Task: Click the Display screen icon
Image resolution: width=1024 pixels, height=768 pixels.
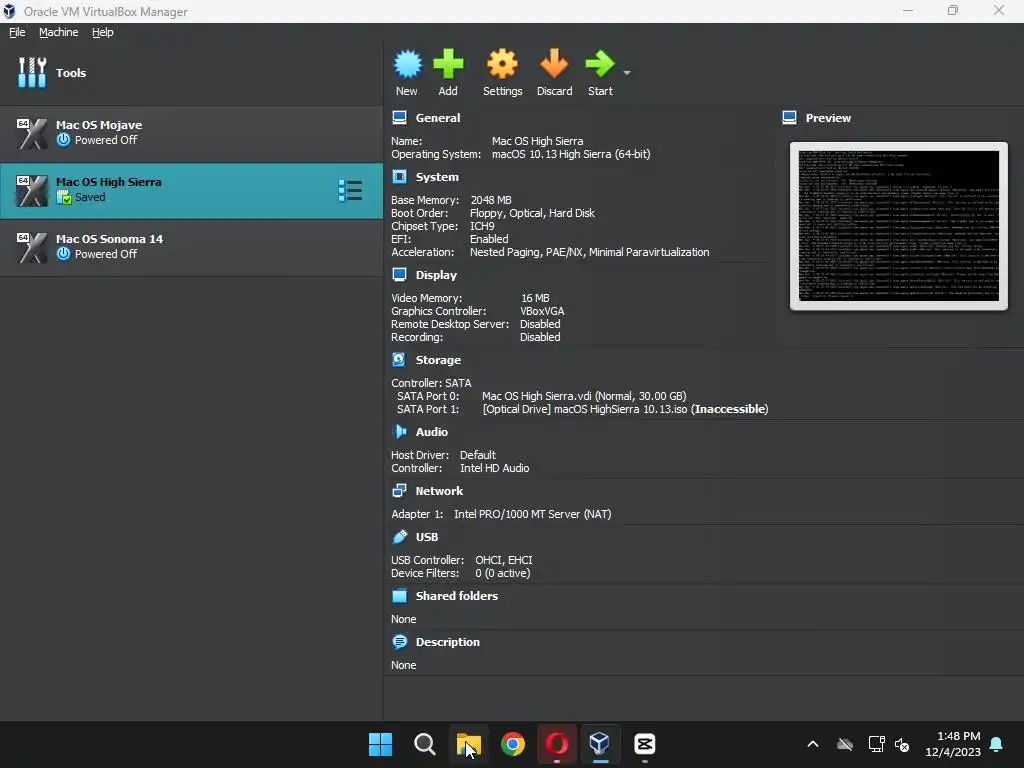Action: tap(399, 274)
